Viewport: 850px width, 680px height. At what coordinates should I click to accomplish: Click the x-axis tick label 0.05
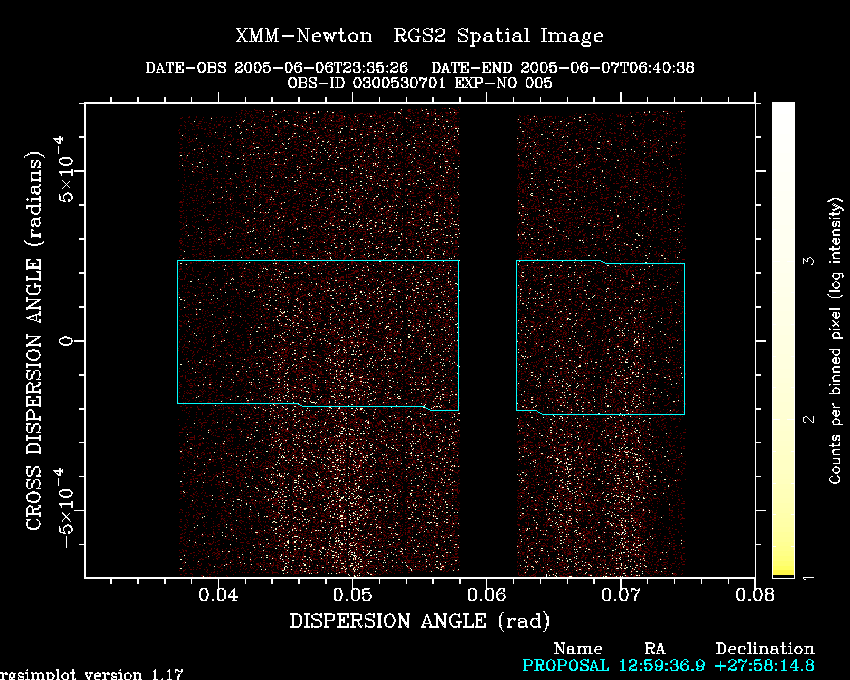tap(352, 595)
